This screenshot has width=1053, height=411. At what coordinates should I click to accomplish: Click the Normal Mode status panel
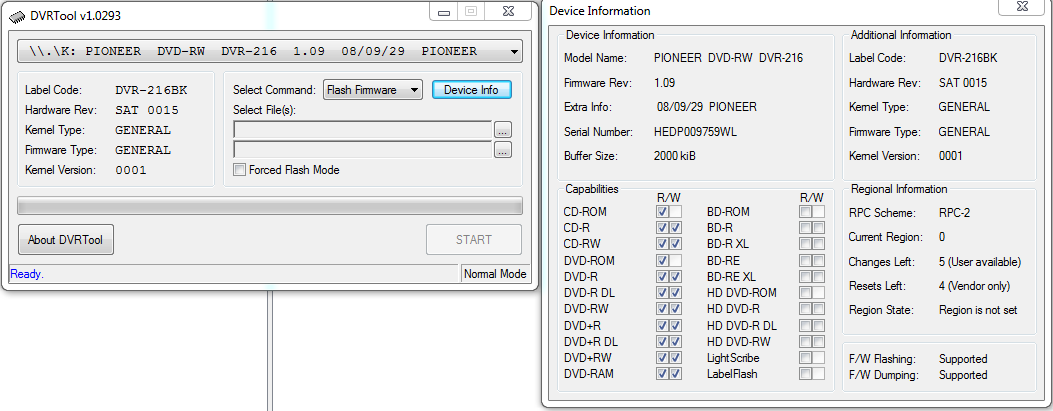[495, 274]
